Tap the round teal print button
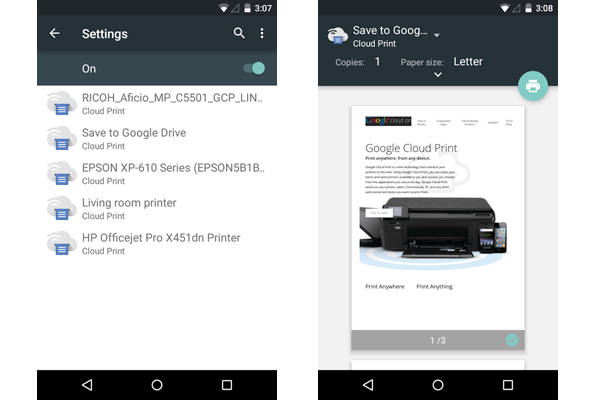600x400 pixels. (532, 86)
